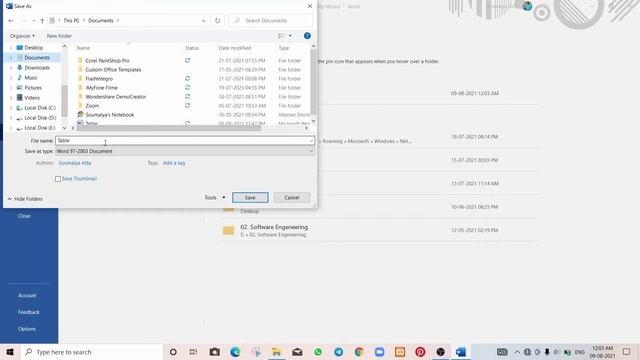Open the Tools dropdown
Viewport: 640px width, 360px height.
click(x=215, y=198)
